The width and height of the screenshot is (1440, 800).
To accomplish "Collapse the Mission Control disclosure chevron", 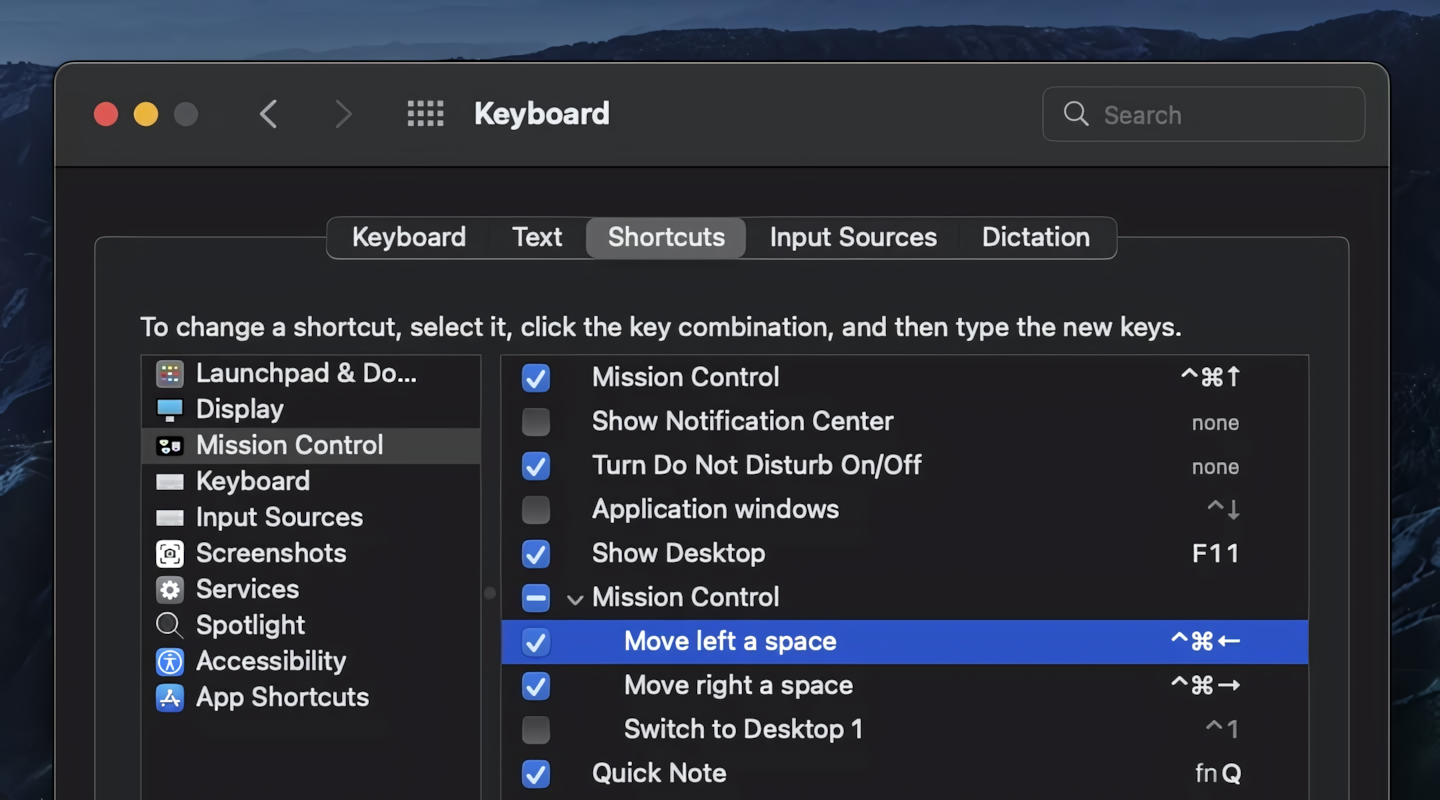I will point(575,599).
